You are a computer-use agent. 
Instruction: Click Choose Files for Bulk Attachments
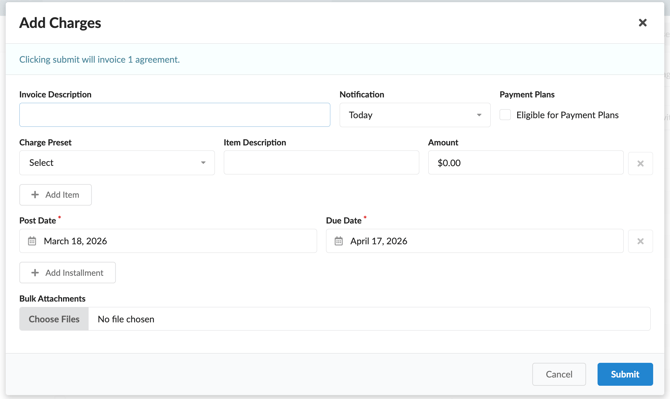(54, 319)
